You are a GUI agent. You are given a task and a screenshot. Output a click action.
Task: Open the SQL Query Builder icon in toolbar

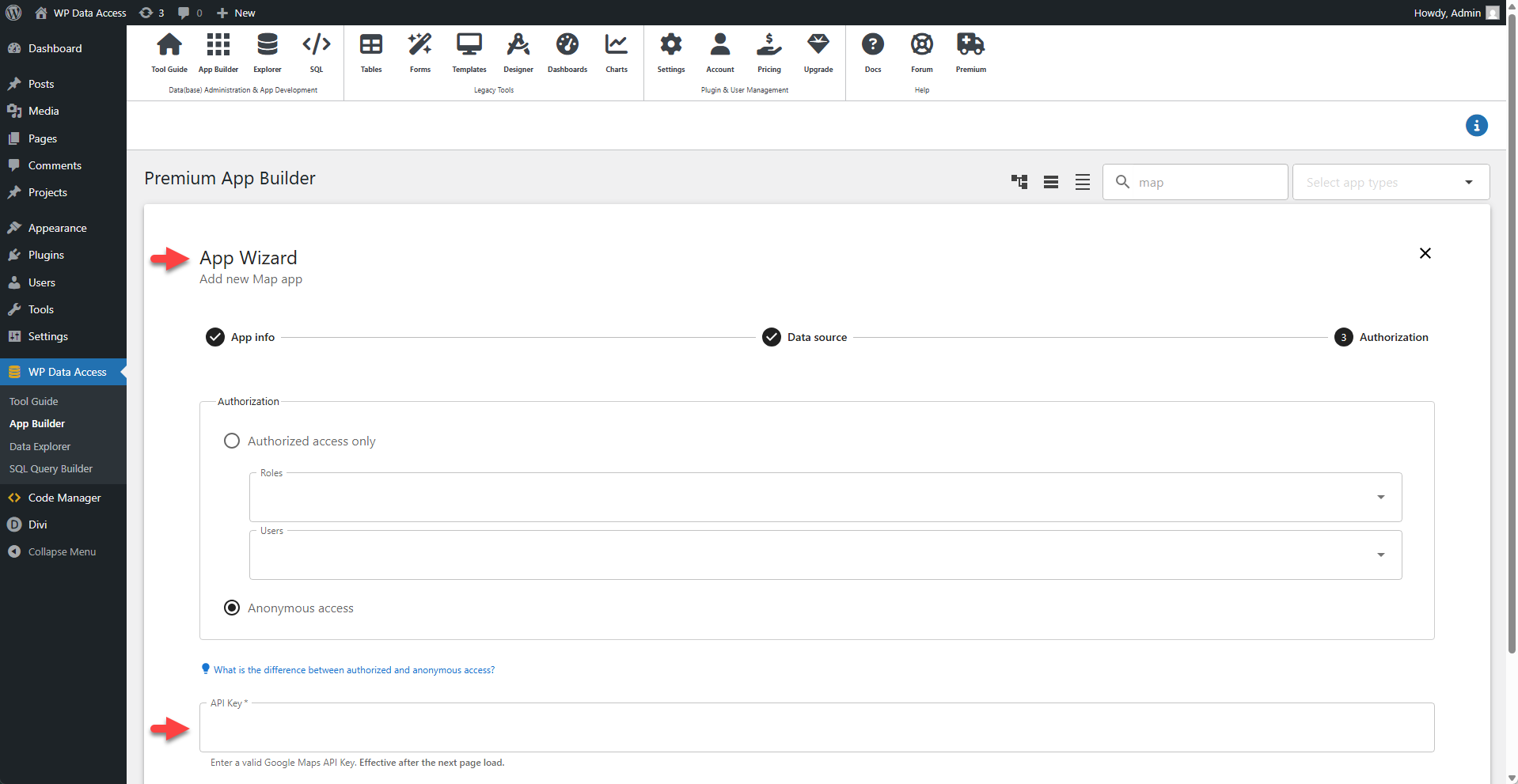point(316,51)
